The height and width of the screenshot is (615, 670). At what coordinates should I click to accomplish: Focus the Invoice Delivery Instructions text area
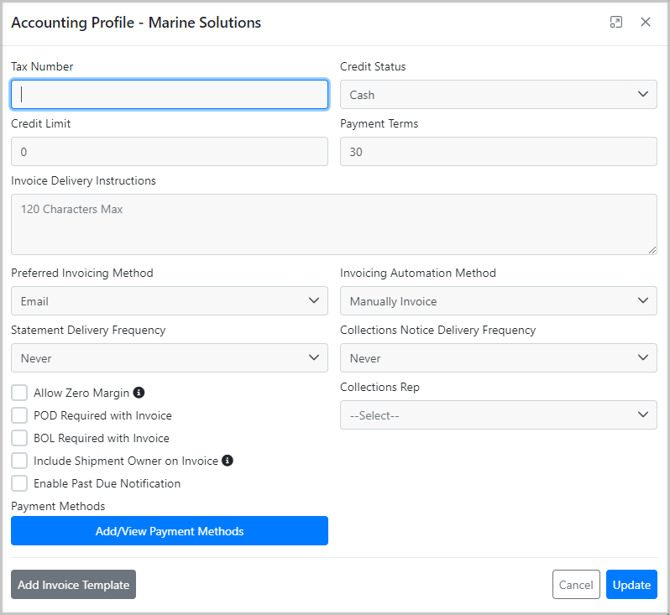click(334, 224)
